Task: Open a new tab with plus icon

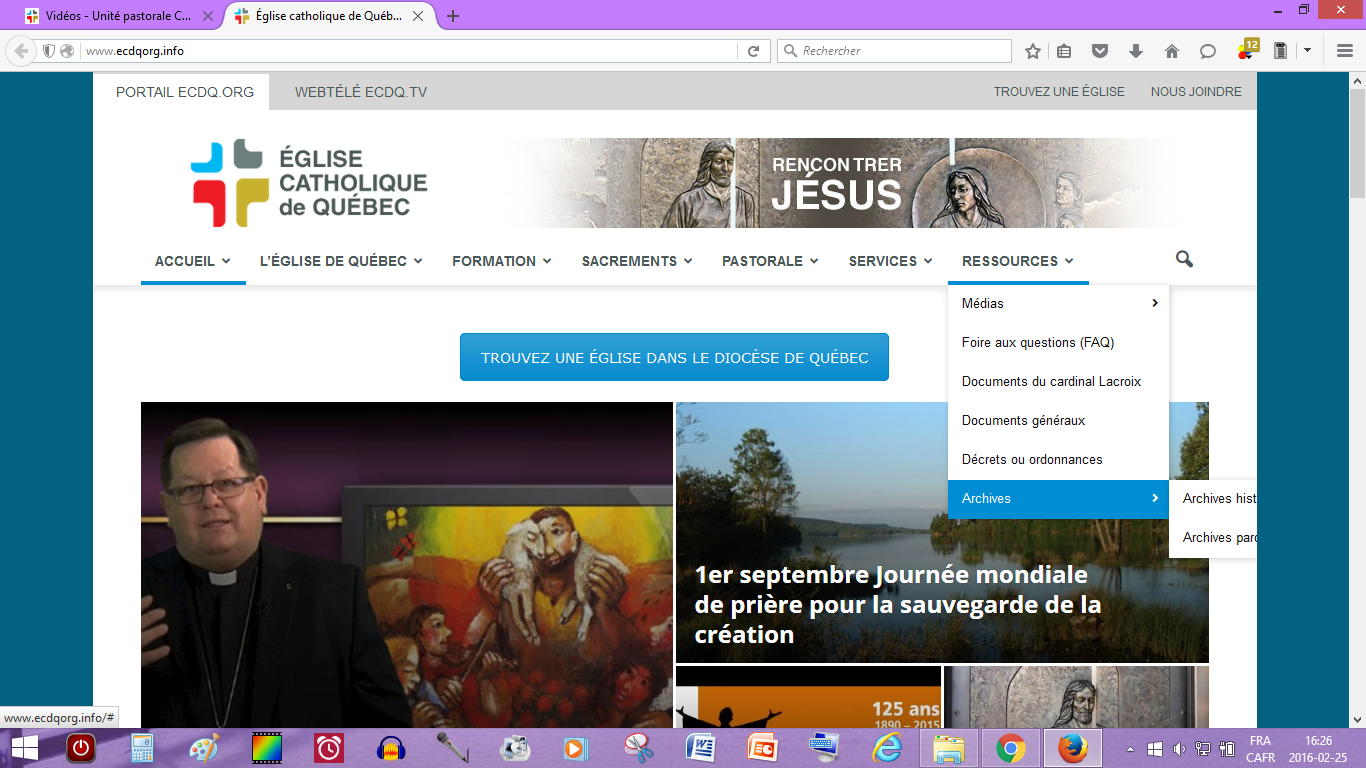Action: [453, 16]
